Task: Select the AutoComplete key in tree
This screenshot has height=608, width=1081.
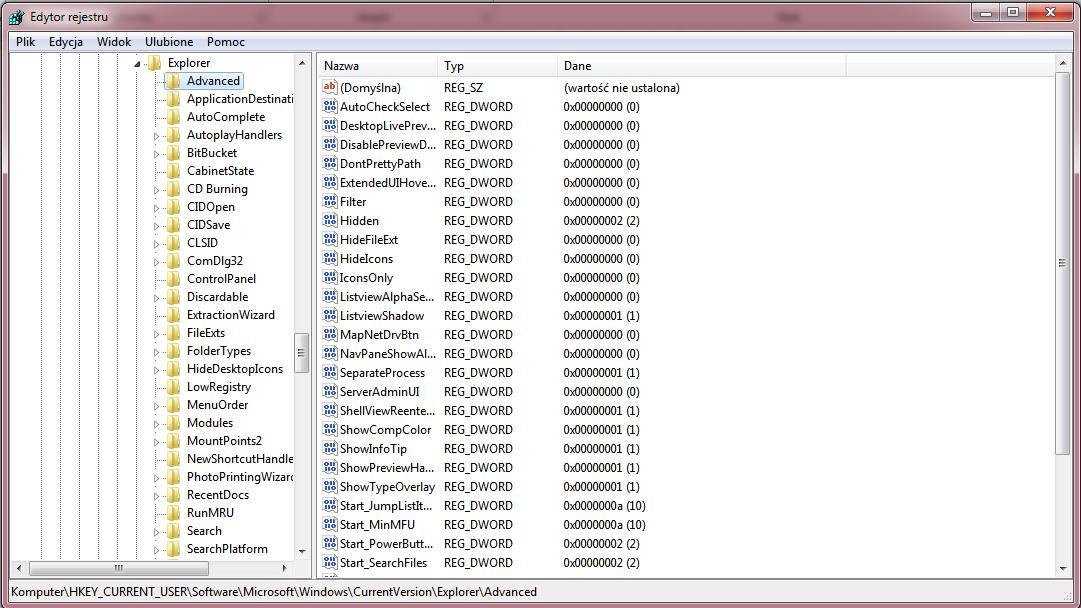Action: [225, 116]
